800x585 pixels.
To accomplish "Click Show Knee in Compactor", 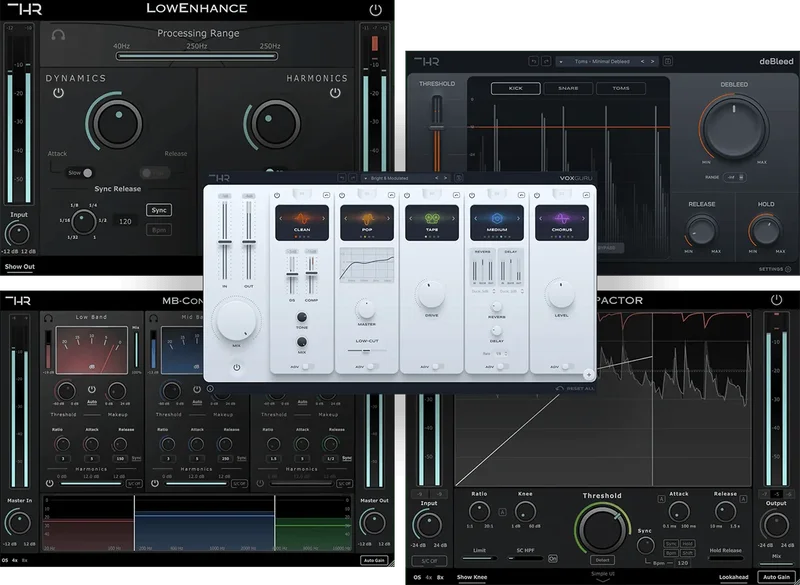I will 472,577.
